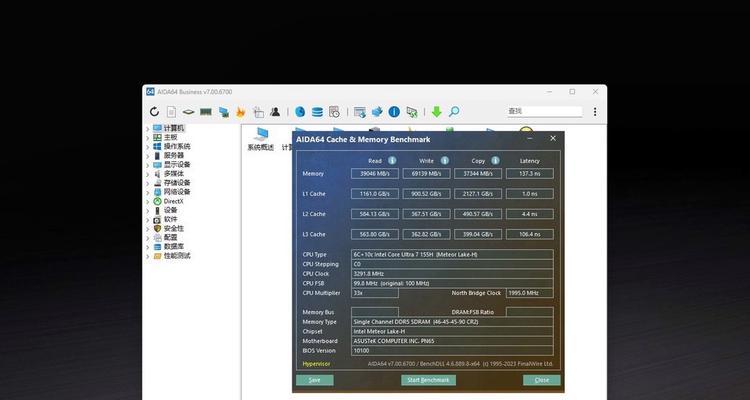Select 配置 in the tree
Viewport: 750px width, 400px height.
pyautogui.click(x=170, y=237)
